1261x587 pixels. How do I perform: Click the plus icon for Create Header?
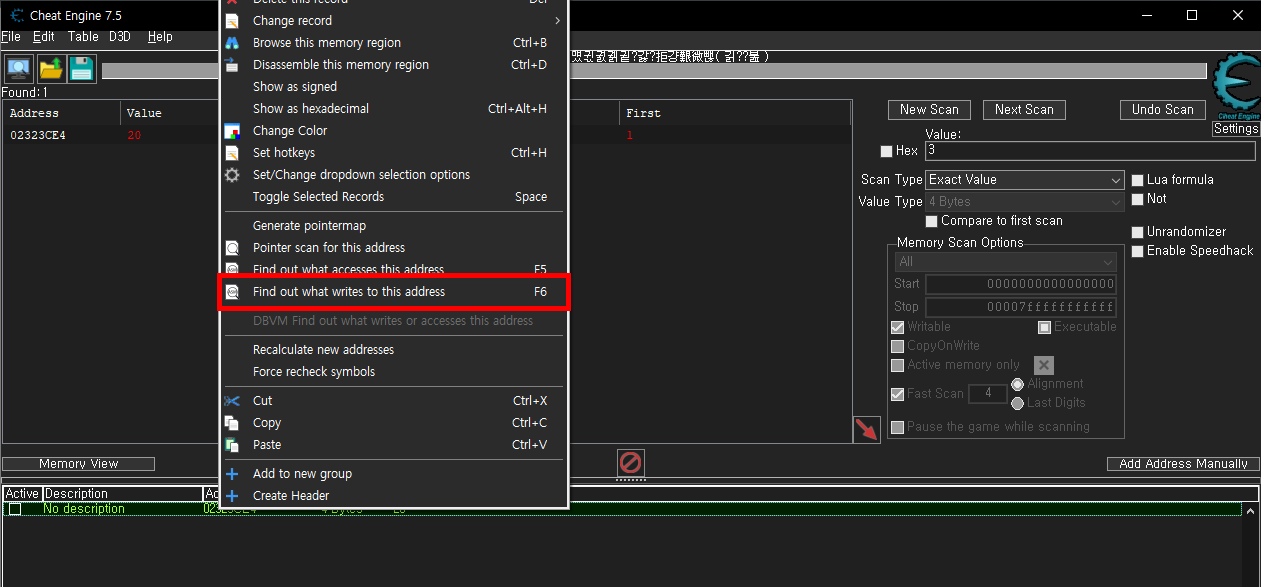(x=232, y=496)
